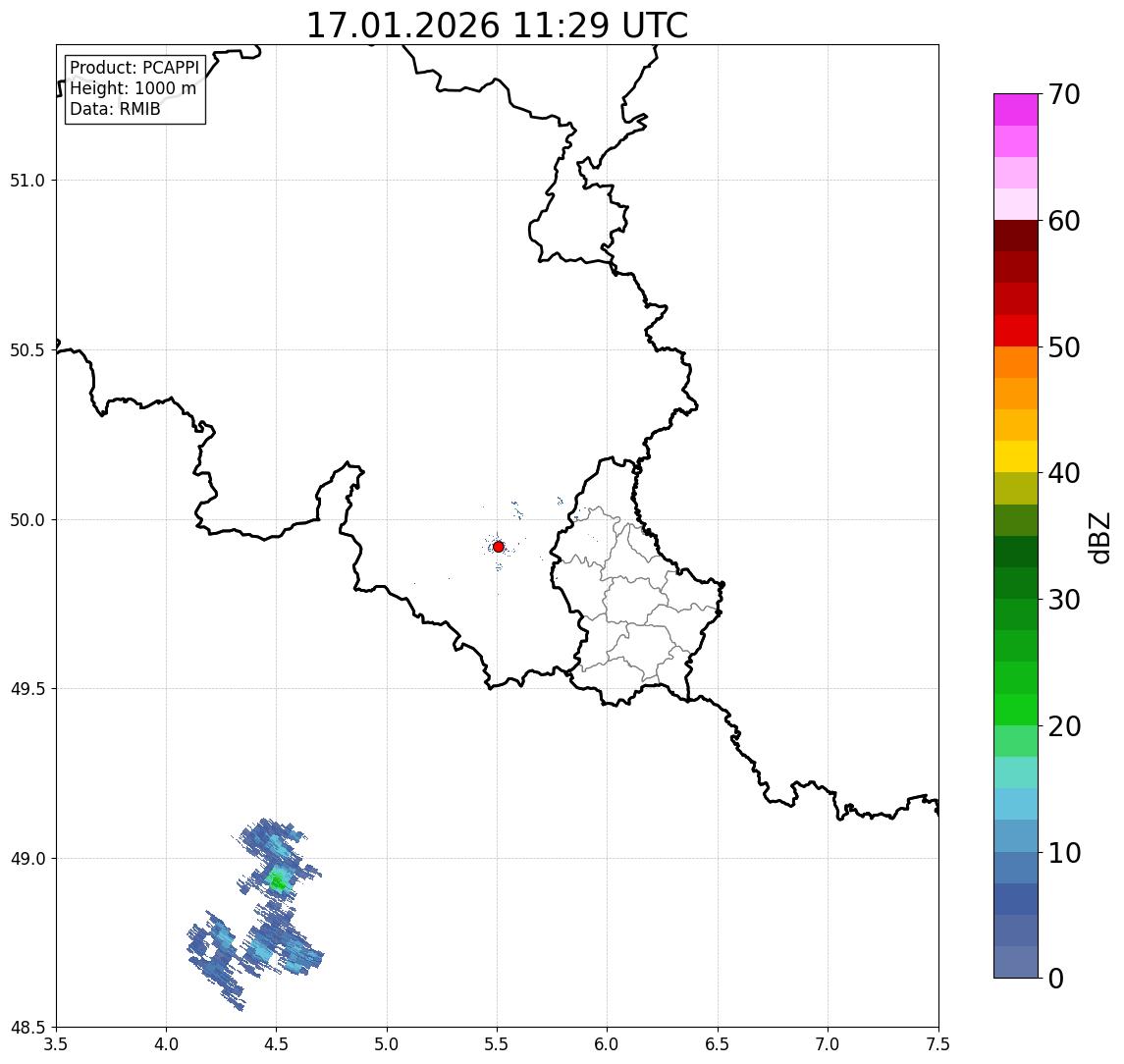Click longitude axis label 5.0

[x=387, y=1044]
